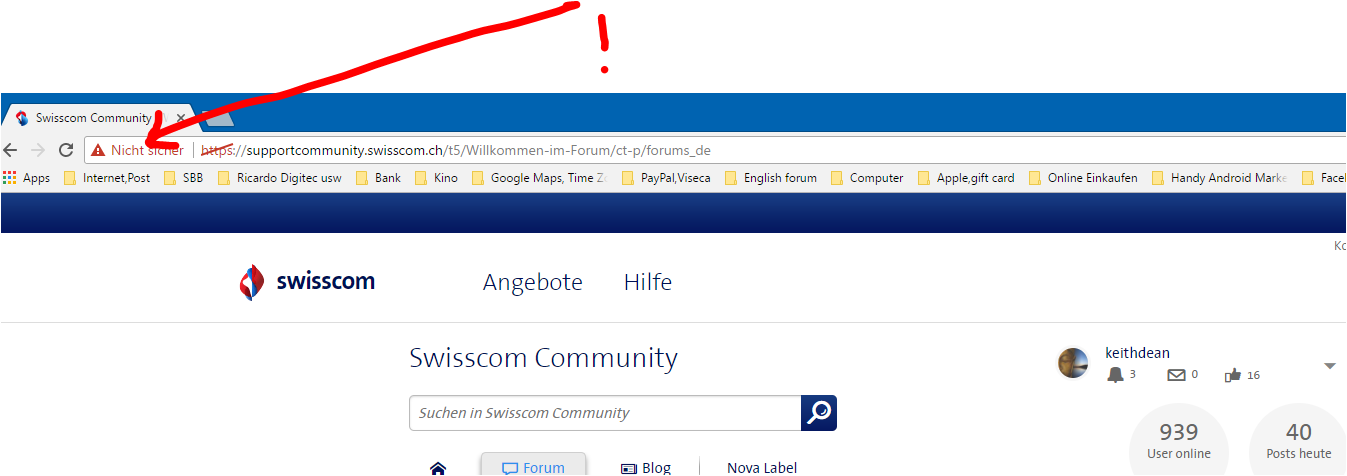This screenshot has height=476, width=1347.
Task: Open the Nova Label link
Action: [761, 467]
